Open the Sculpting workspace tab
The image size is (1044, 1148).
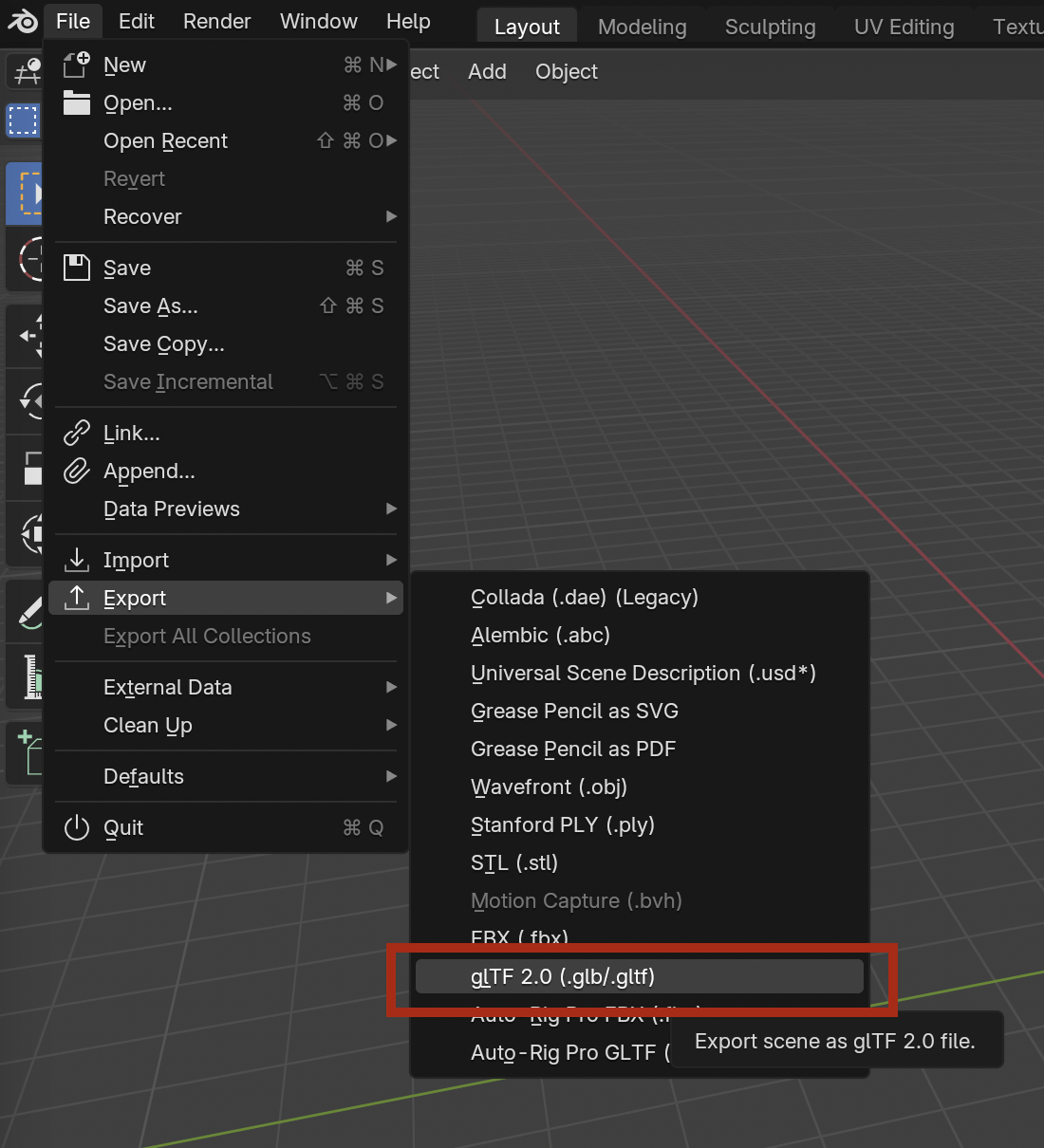click(x=770, y=27)
